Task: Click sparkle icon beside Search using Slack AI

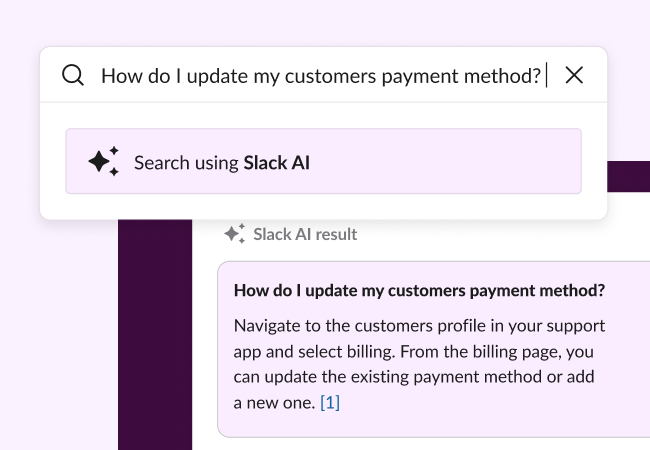Action: 103,161
